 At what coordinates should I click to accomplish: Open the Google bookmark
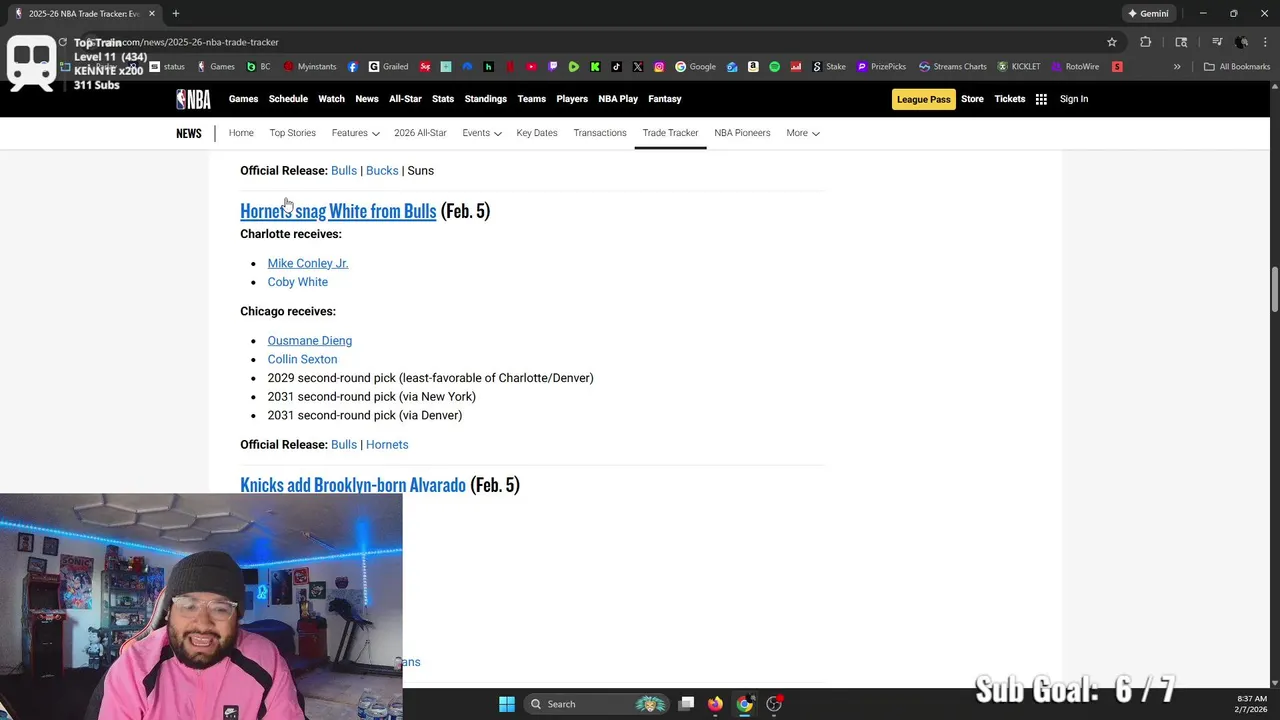pyautogui.click(x=696, y=67)
